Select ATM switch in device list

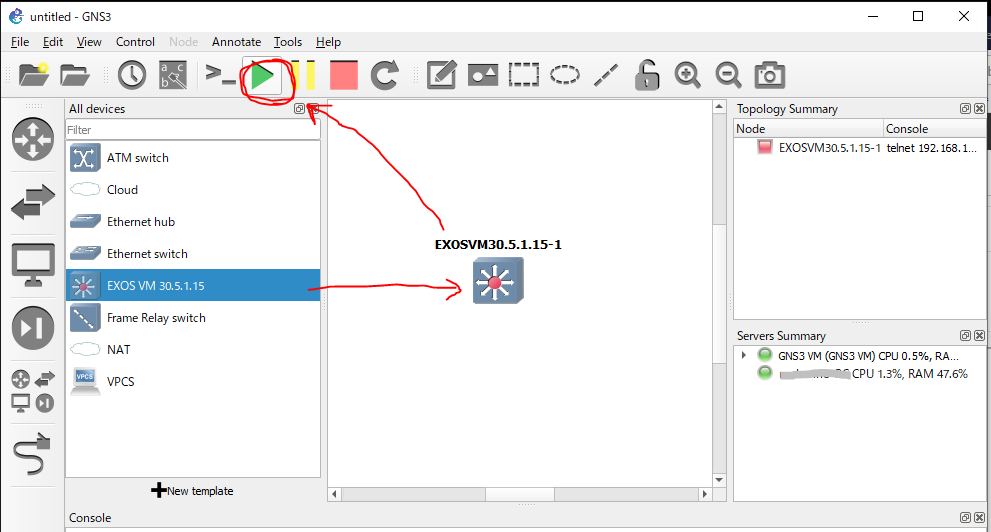click(193, 158)
